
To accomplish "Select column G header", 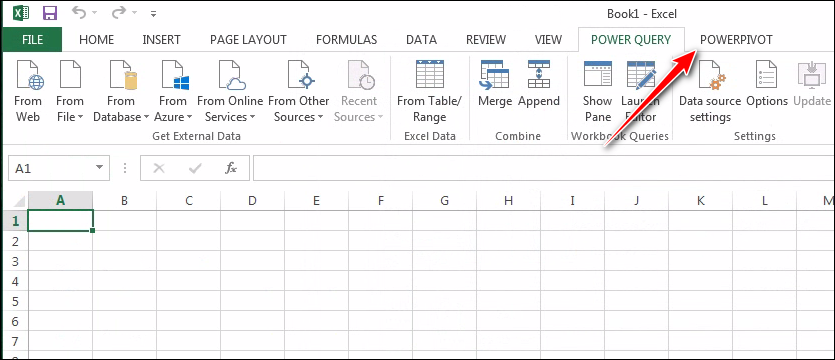I will pos(445,201).
